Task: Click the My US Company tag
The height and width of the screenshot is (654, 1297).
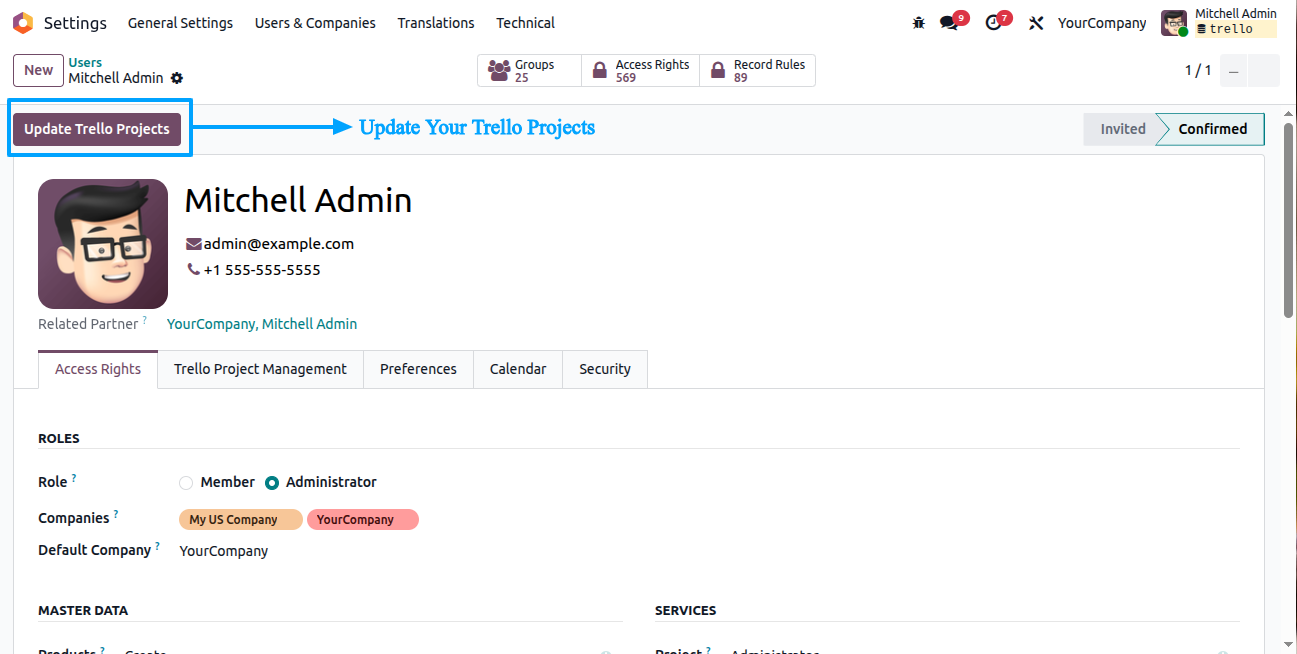Action: 241,520
